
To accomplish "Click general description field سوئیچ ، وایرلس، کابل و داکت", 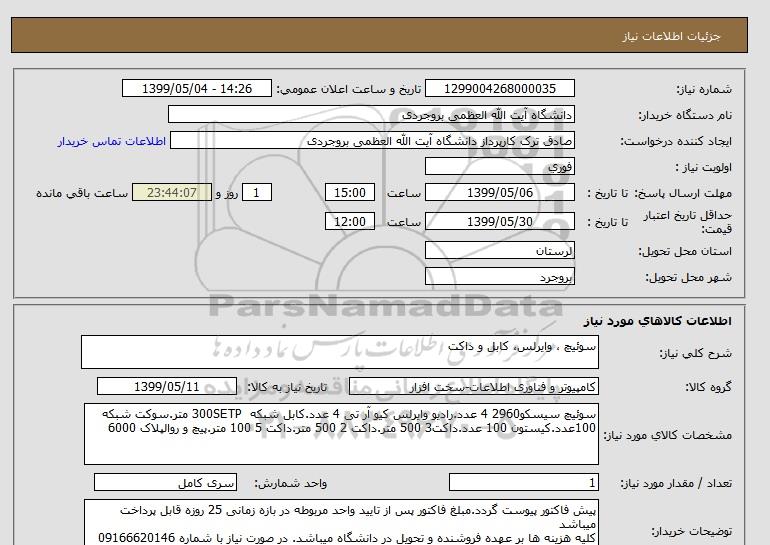I will pos(340,352).
